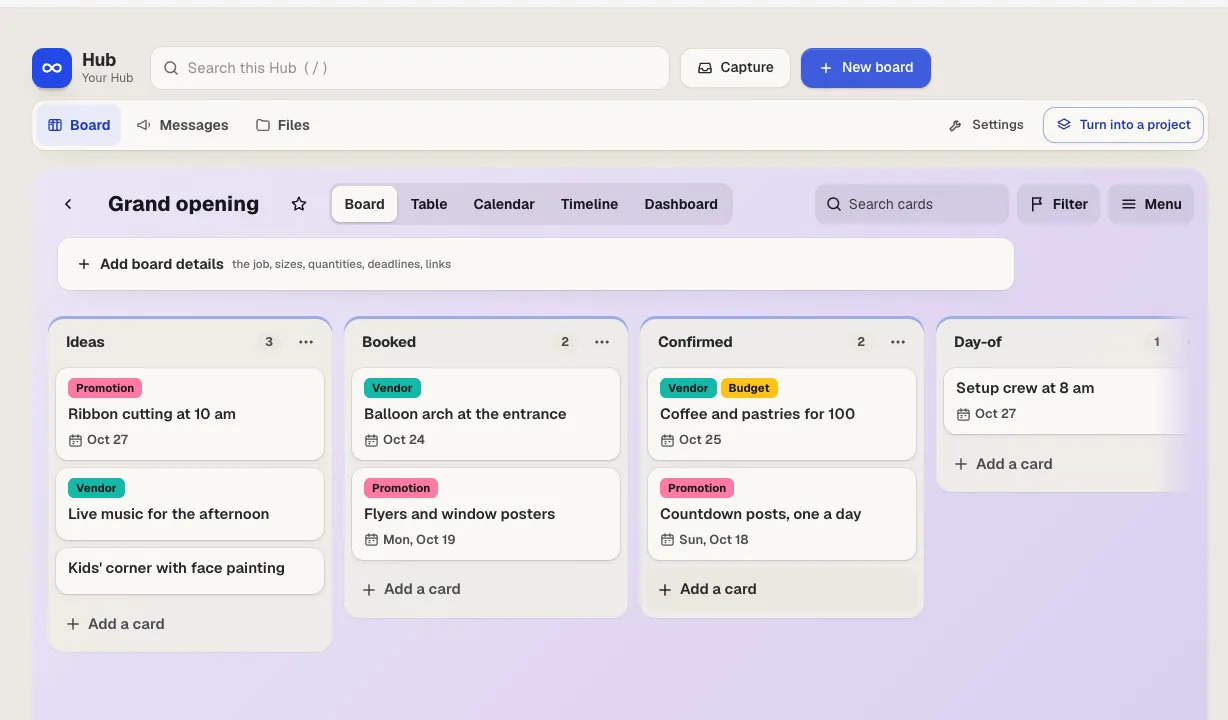Open the Filter button
The image size is (1228, 720).
point(1059,204)
